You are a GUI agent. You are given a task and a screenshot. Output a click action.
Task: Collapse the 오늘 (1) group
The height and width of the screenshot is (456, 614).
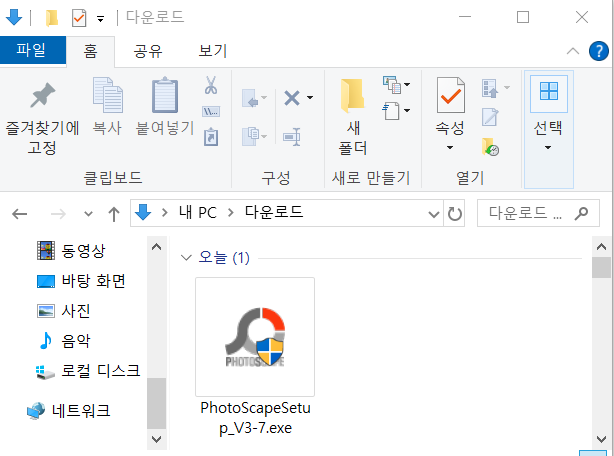coord(186,258)
